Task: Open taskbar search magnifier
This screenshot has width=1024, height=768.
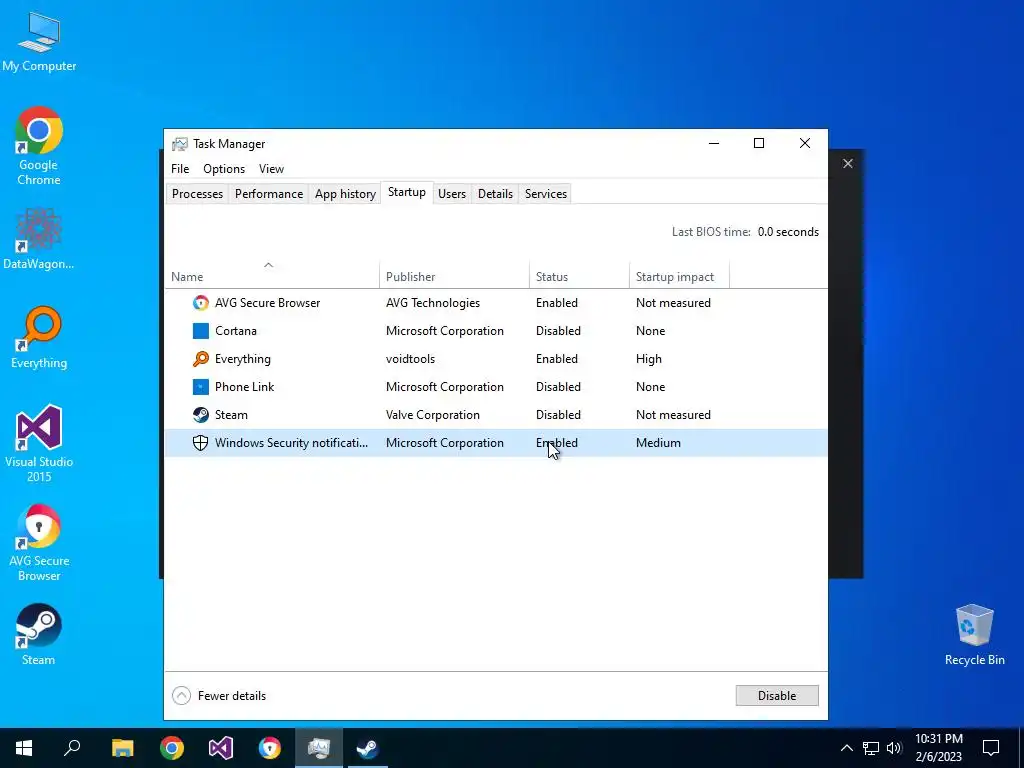Action: 72,748
